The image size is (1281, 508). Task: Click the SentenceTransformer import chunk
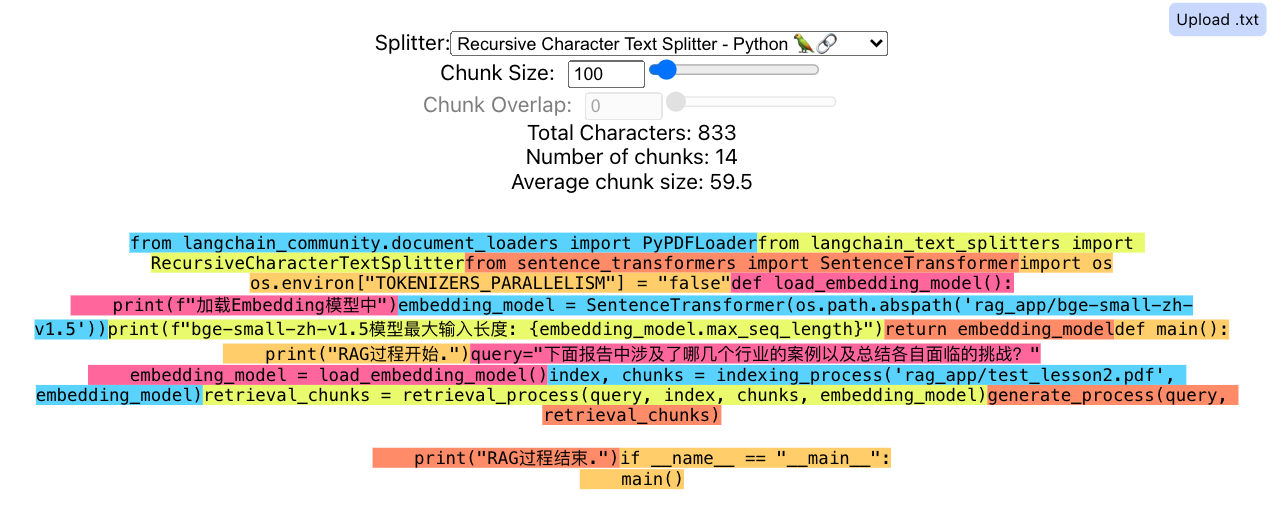click(x=740, y=264)
